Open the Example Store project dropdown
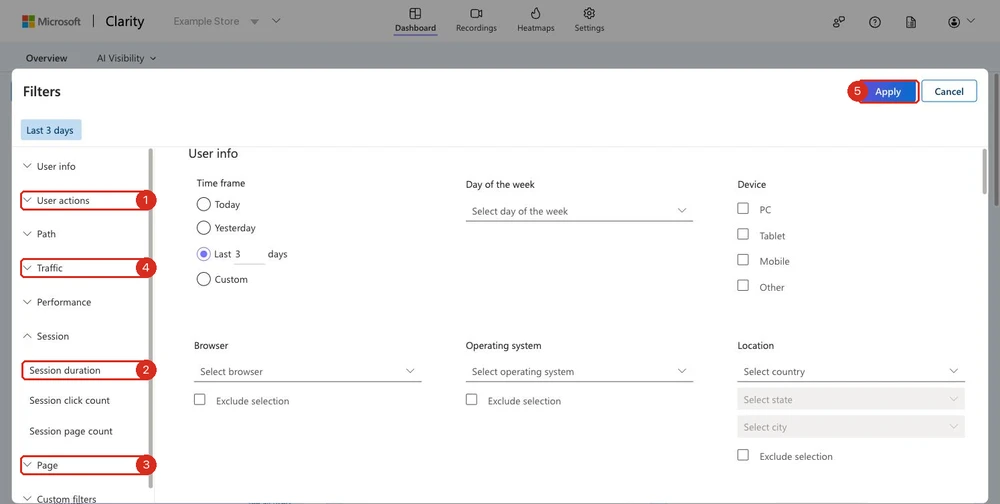The width and height of the screenshot is (1000, 504). pos(216,21)
